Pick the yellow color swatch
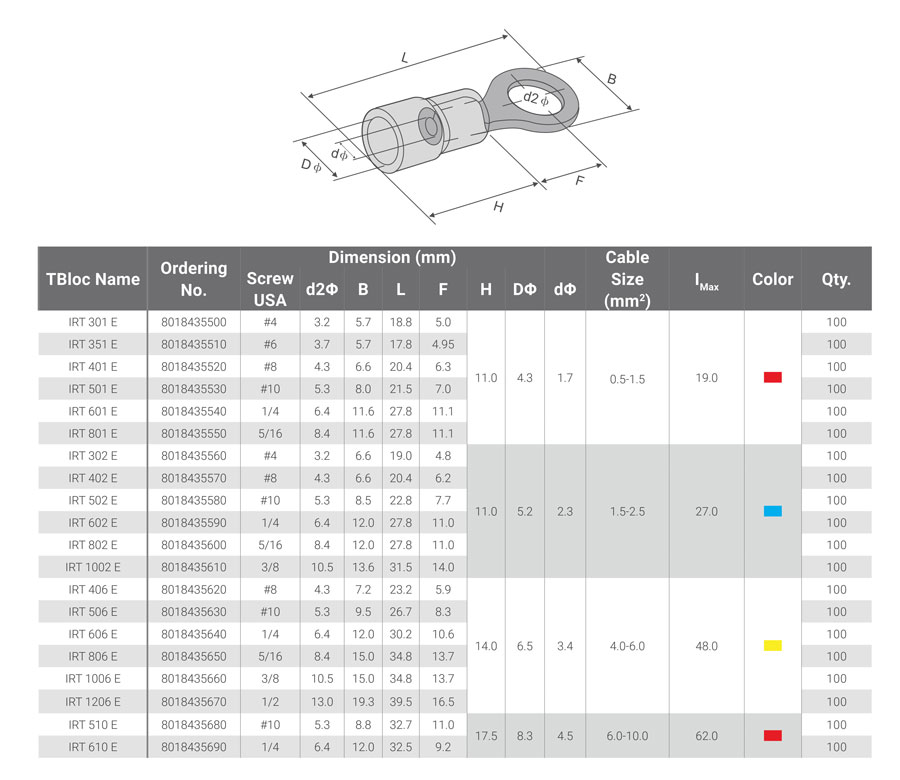 click(x=772, y=646)
